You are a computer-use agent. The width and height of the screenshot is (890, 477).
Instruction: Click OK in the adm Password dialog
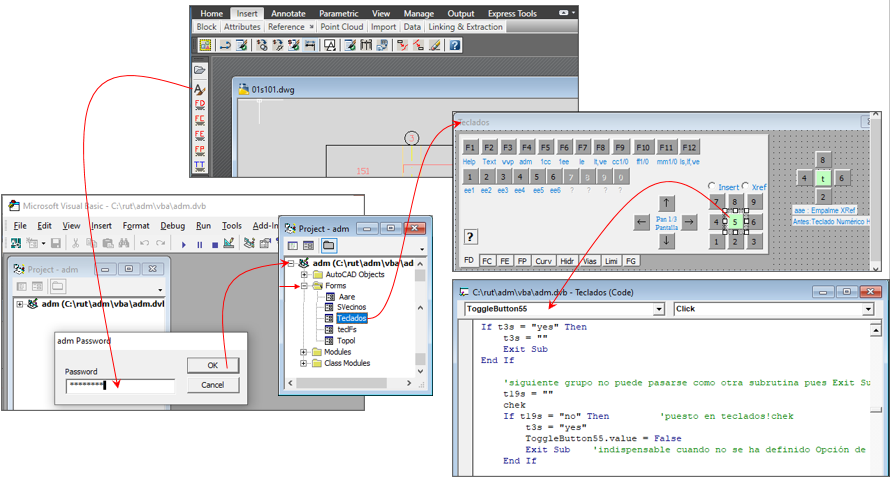click(x=213, y=365)
